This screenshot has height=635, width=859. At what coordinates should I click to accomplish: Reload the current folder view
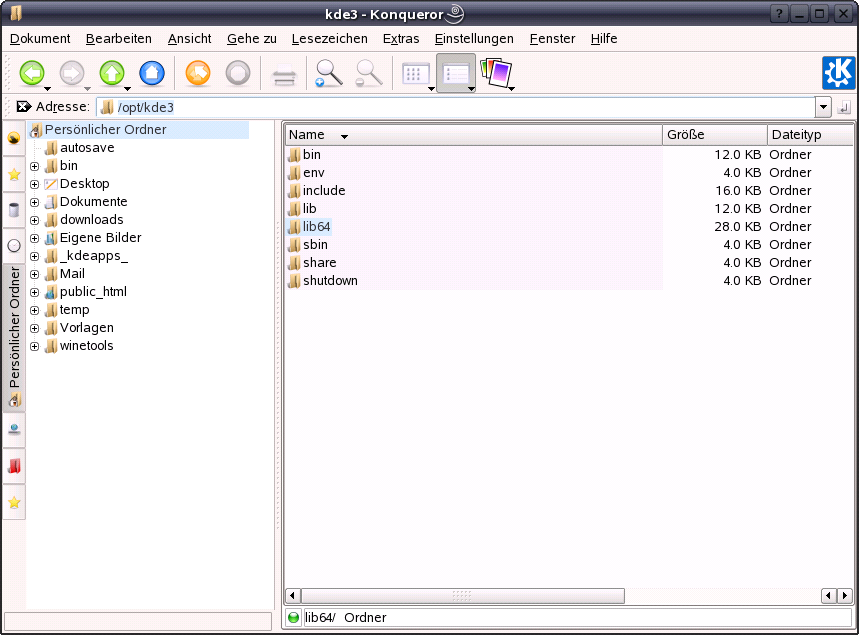click(198, 73)
